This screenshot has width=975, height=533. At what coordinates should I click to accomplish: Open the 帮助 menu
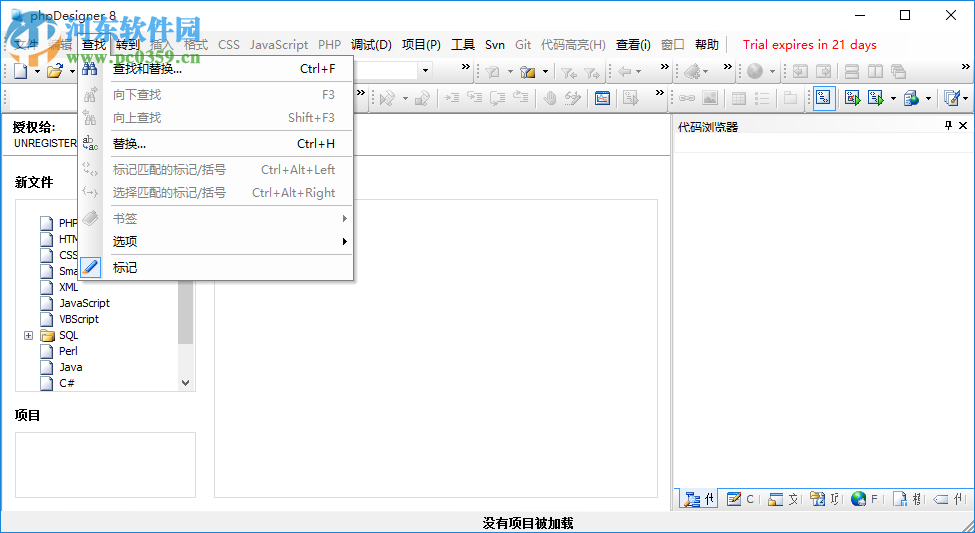pyautogui.click(x=707, y=45)
